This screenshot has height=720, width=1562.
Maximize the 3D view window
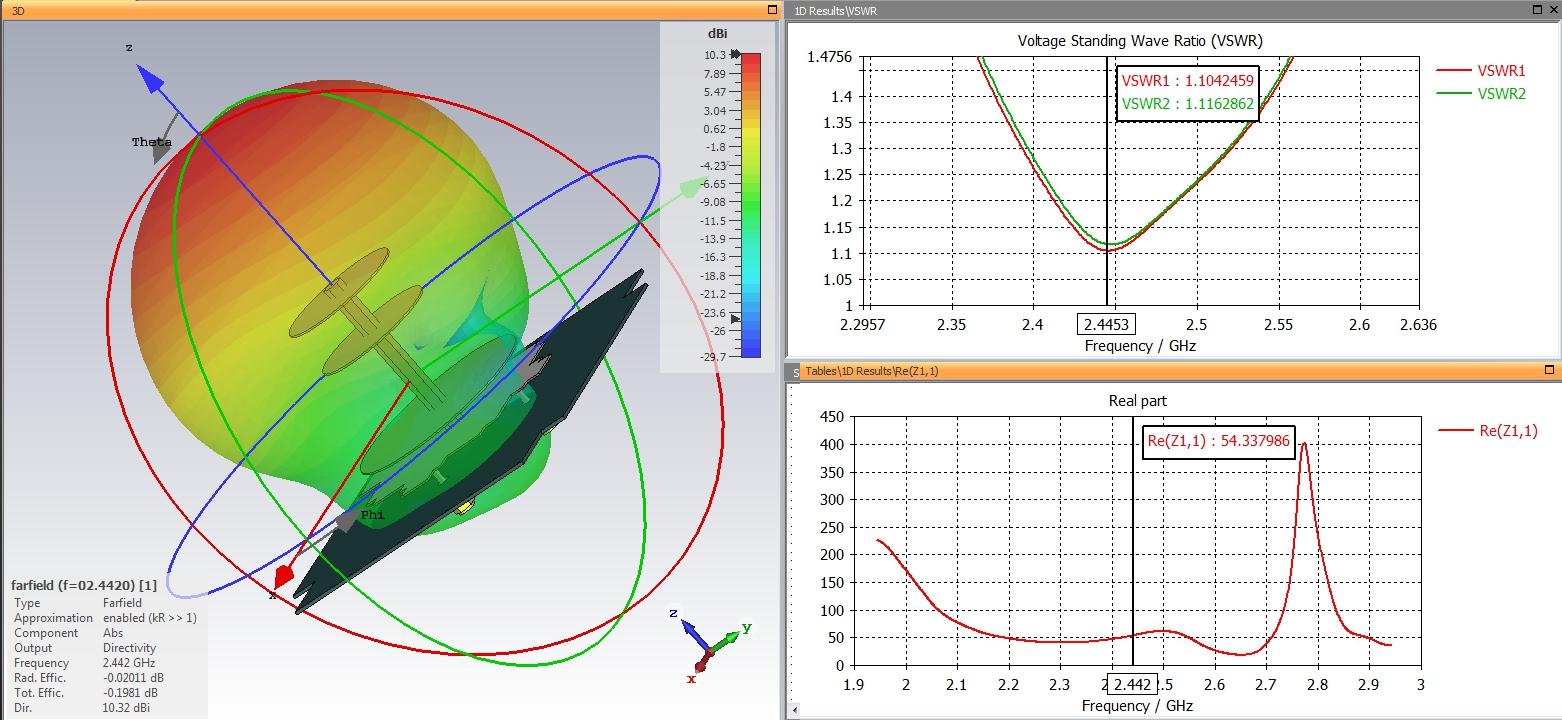click(772, 9)
